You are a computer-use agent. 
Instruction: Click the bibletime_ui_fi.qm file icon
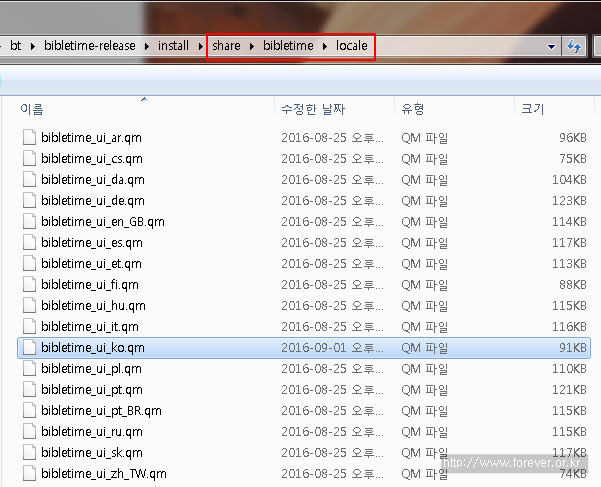(30, 285)
